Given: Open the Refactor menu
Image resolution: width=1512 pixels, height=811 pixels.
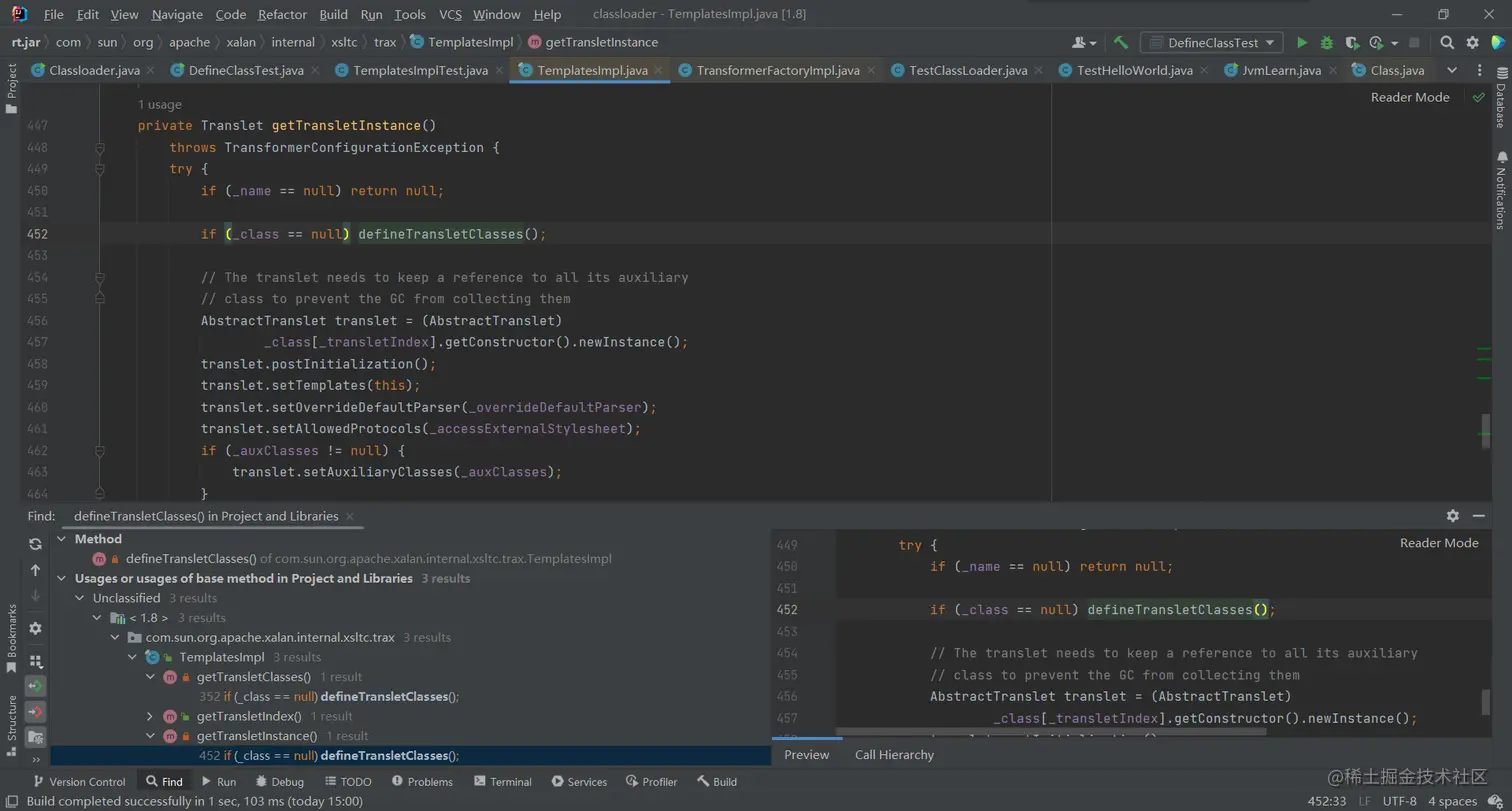Looking at the screenshot, I should [282, 15].
